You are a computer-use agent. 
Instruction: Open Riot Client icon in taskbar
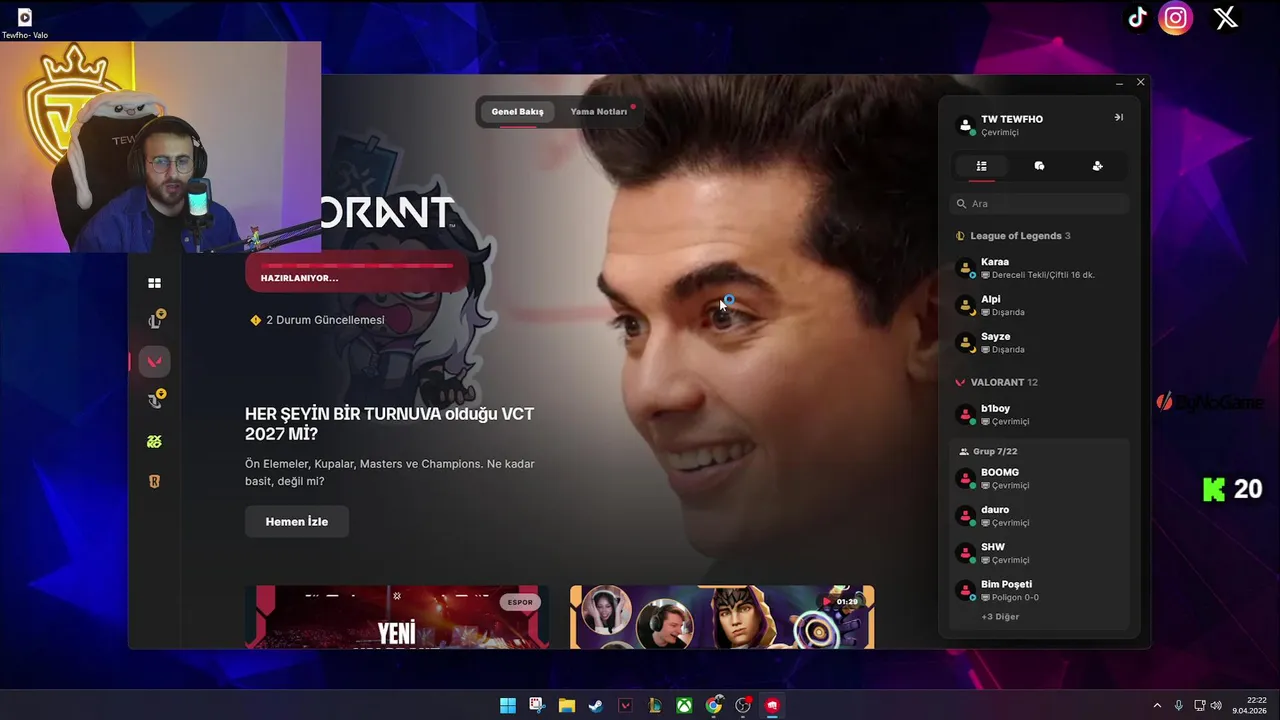(x=772, y=705)
